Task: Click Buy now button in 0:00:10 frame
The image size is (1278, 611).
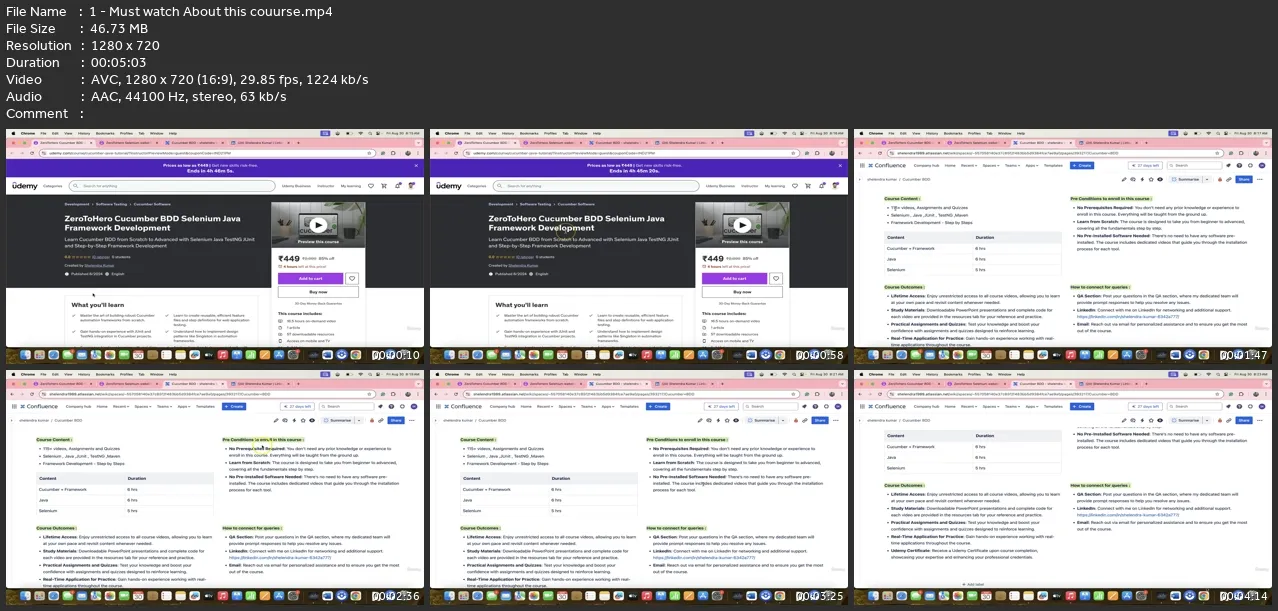Action: pyautogui.click(x=318, y=292)
